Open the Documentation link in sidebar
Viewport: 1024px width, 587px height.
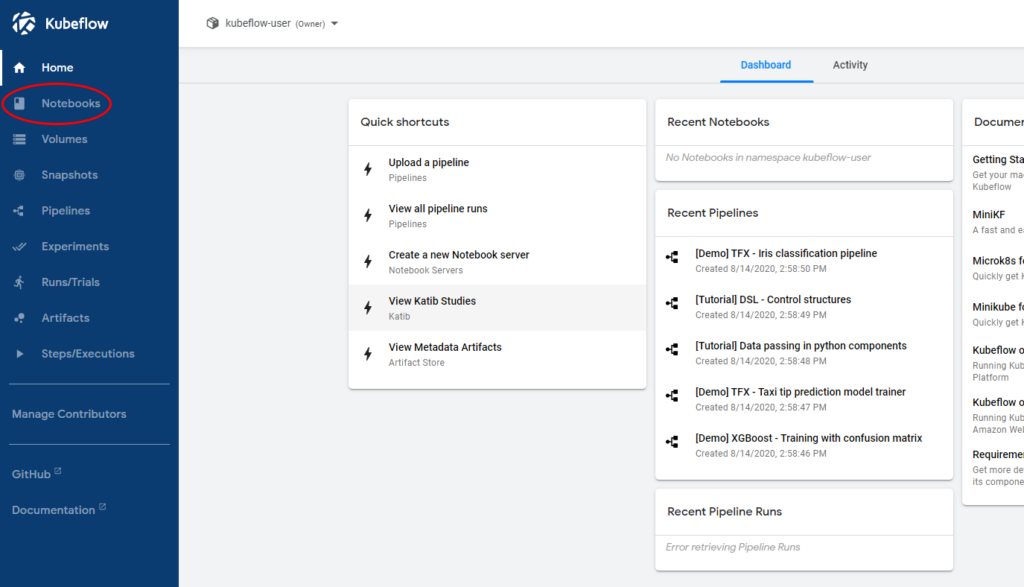tap(54, 510)
